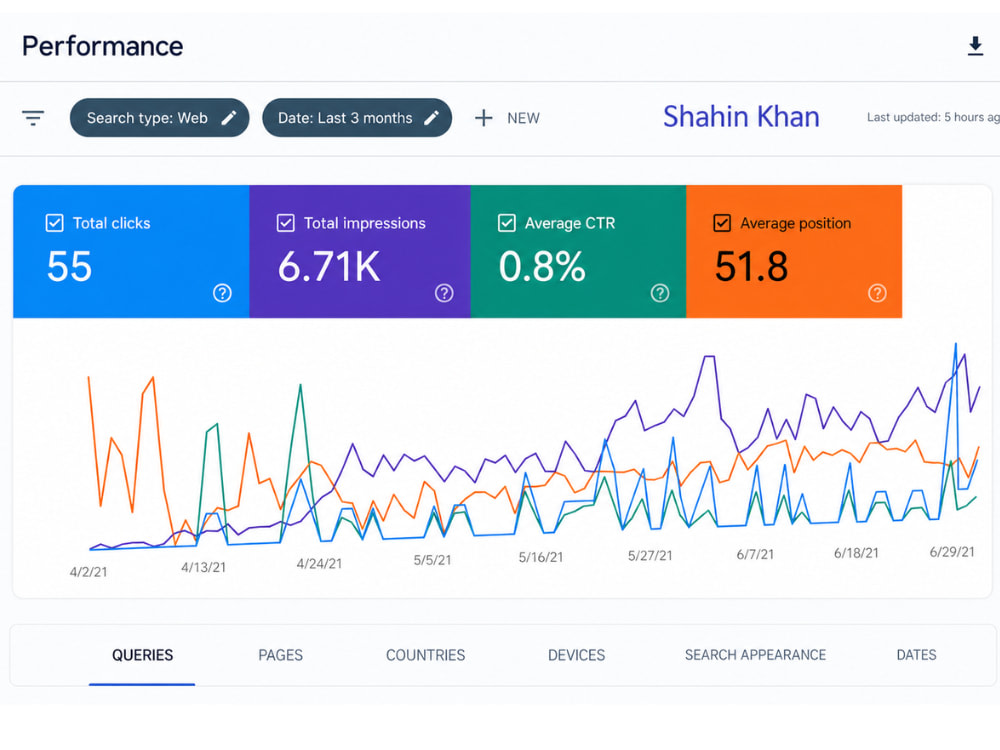The image size is (1000, 750).
Task: Download the performance report via export icon
Action: click(x=974, y=46)
